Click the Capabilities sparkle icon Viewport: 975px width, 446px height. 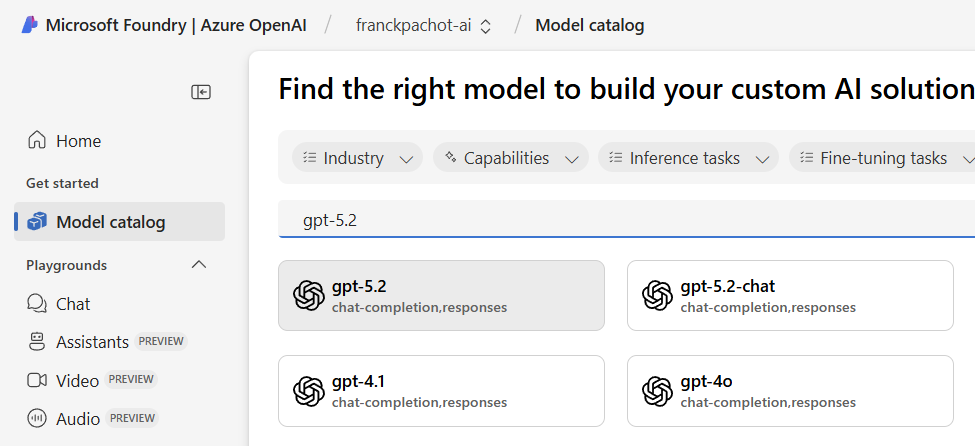(451, 157)
